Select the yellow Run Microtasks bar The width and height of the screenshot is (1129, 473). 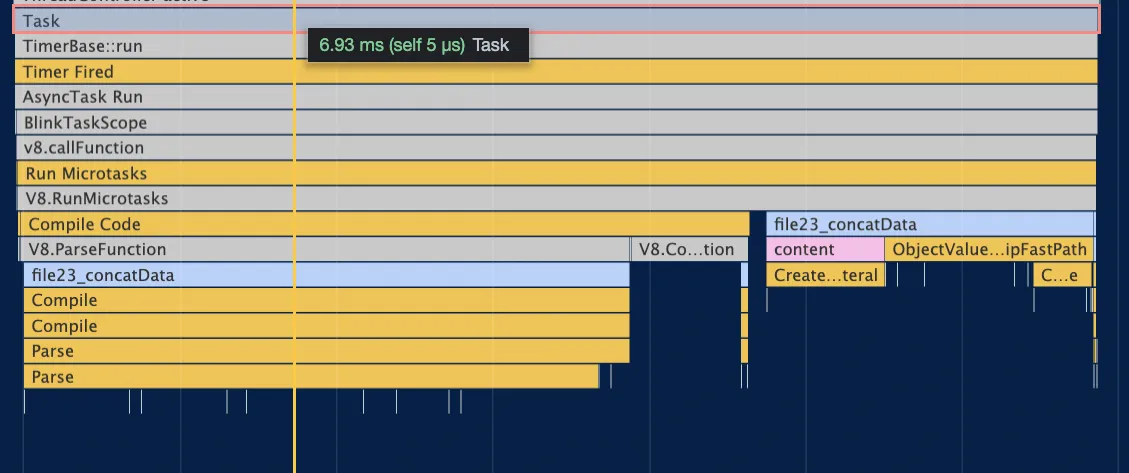pyautogui.click(x=557, y=174)
